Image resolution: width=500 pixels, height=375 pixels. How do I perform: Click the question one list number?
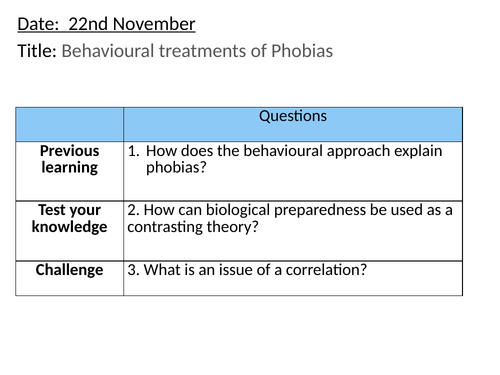134,151
